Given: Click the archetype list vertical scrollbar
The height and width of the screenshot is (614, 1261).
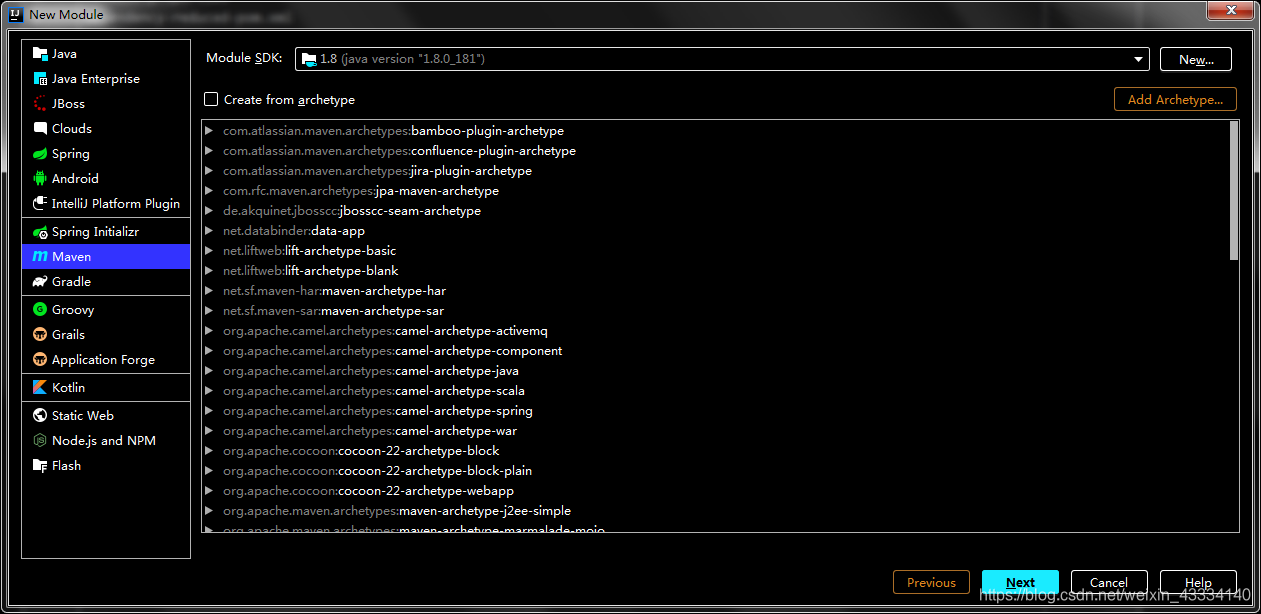Looking at the screenshot, I should [x=1234, y=190].
